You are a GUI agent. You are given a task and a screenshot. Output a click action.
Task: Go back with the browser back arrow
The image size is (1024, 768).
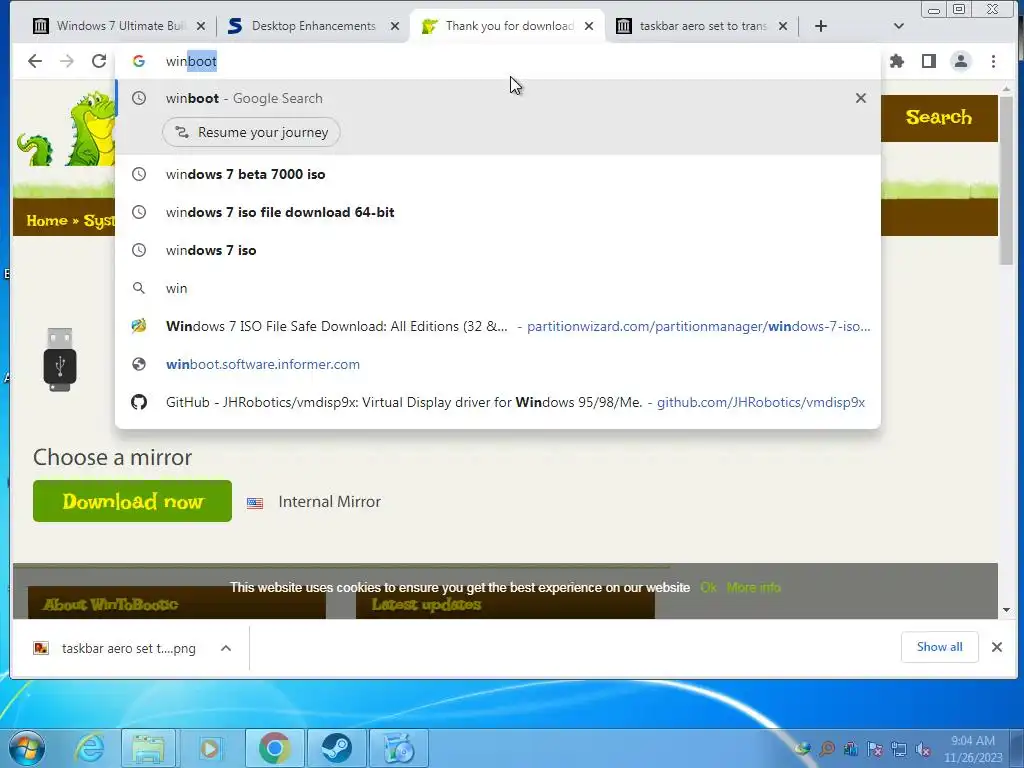pos(35,61)
